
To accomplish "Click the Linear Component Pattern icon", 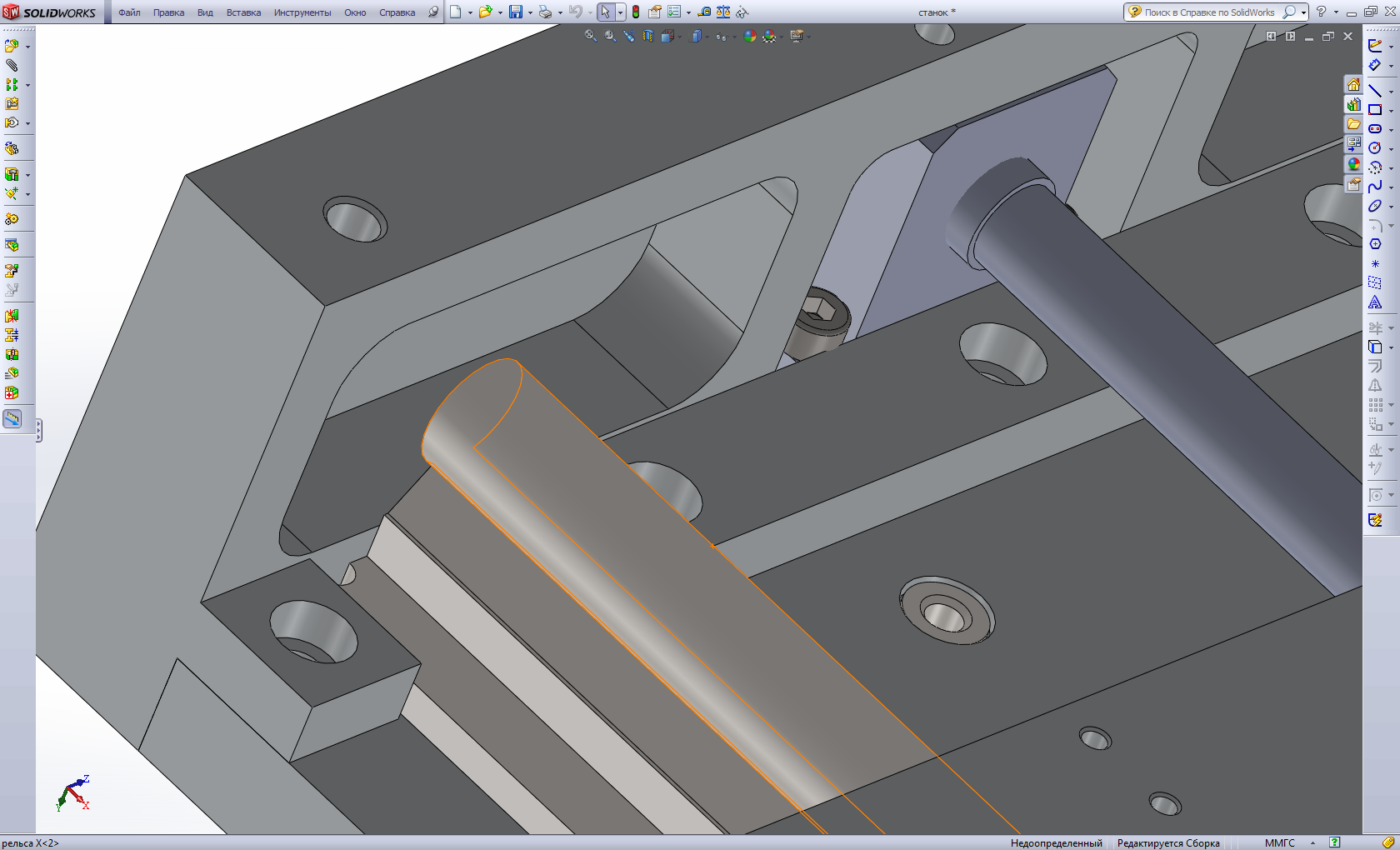I will (x=12, y=85).
